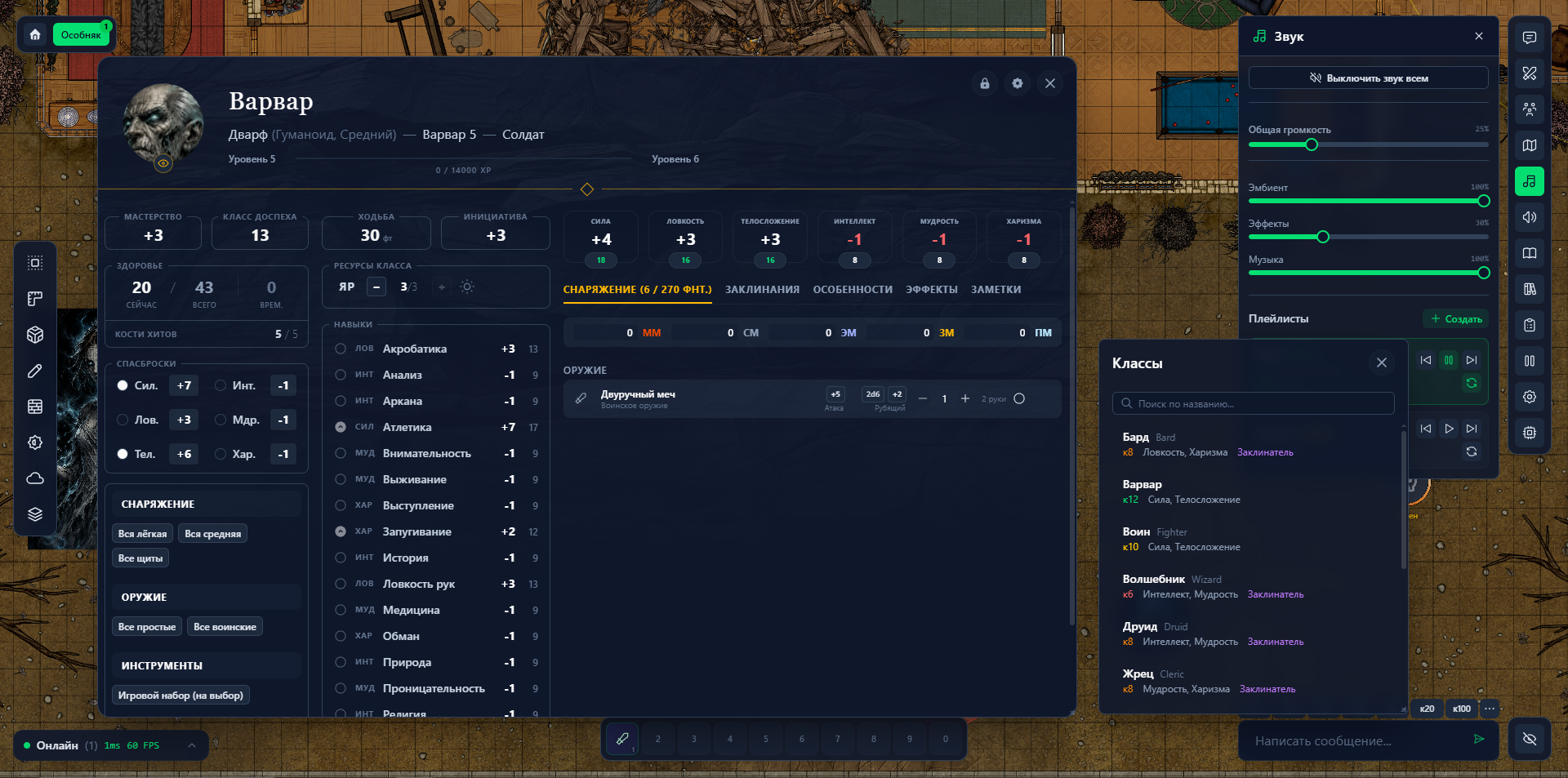Toggle the hidden-eye icon near chat input
This screenshot has width=1568, height=778.
click(x=1530, y=739)
